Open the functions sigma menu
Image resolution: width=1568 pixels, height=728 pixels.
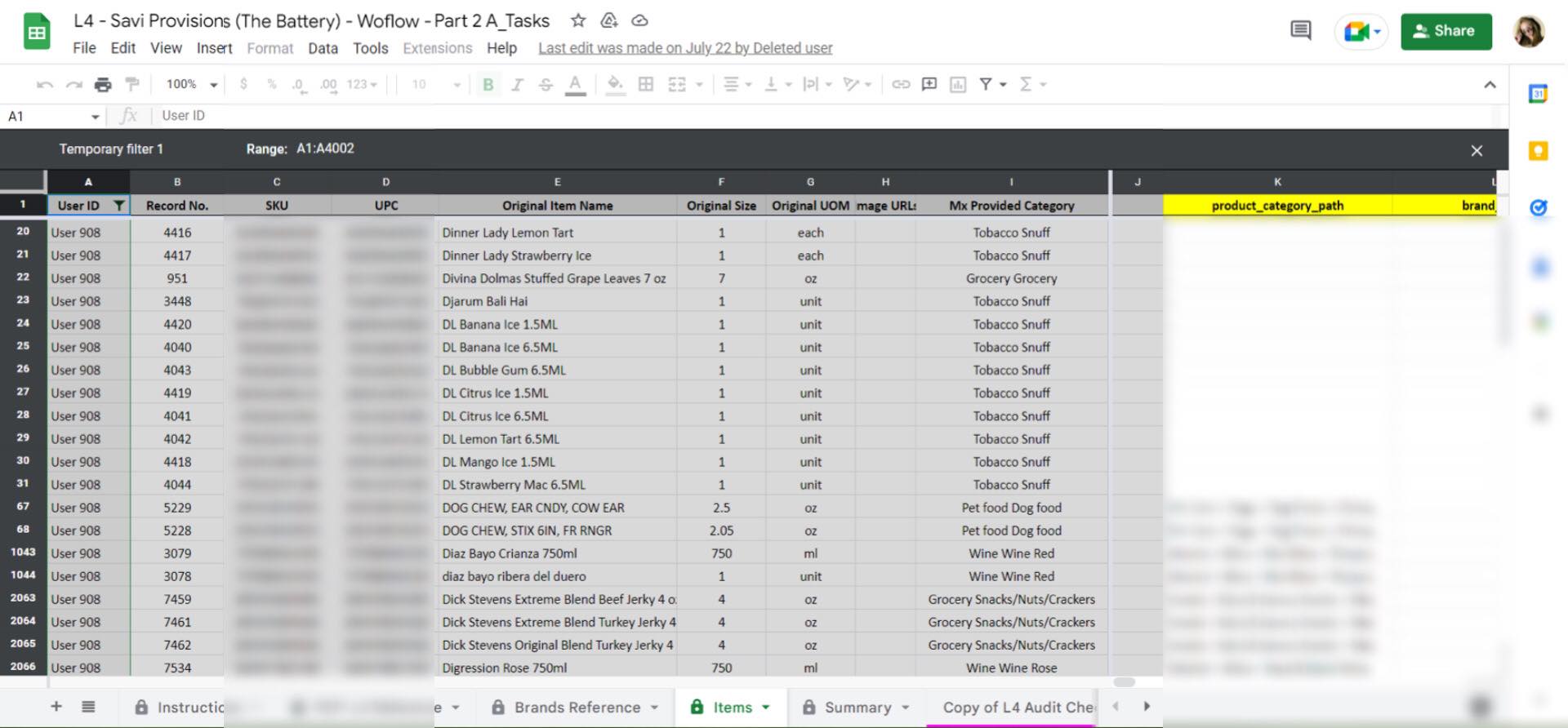(x=1027, y=84)
